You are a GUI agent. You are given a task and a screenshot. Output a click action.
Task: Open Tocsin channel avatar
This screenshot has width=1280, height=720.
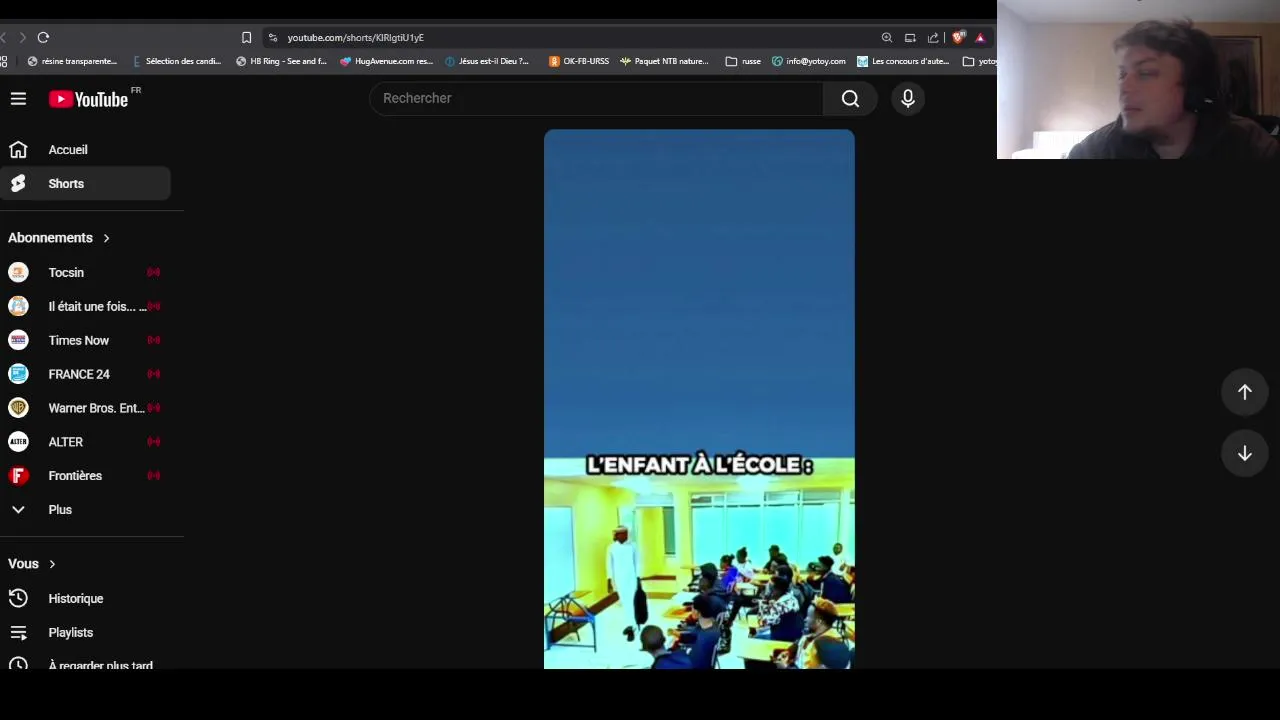(18, 272)
